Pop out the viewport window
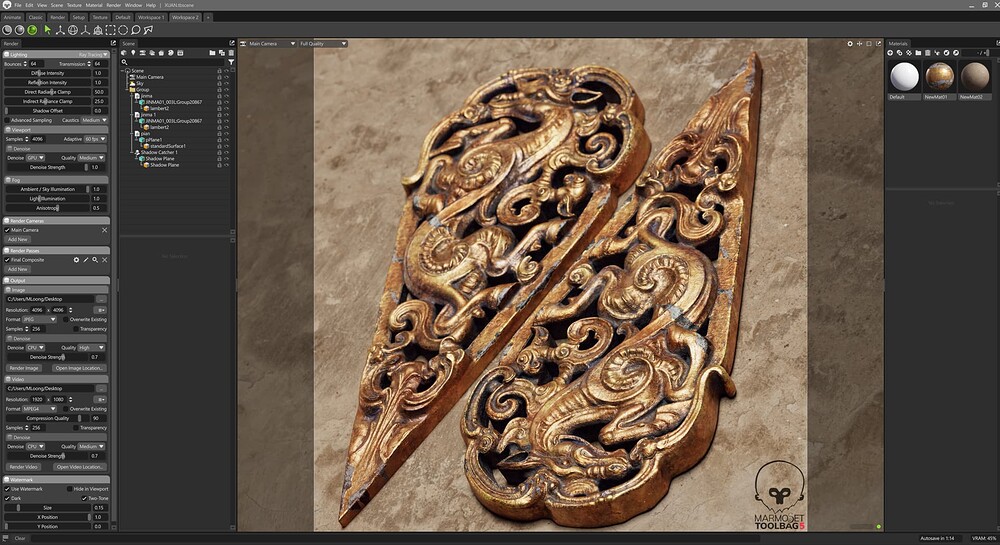The image size is (1000, 545). [878, 44]
